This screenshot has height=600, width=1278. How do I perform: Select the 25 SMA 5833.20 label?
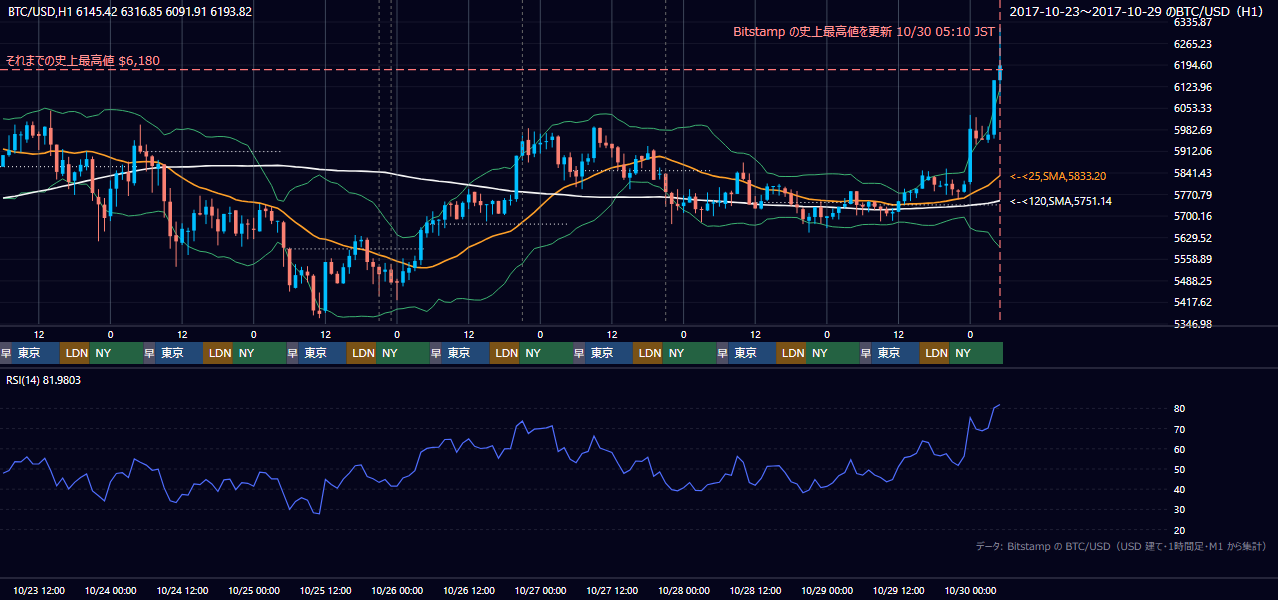click(x=1058, y=176)
